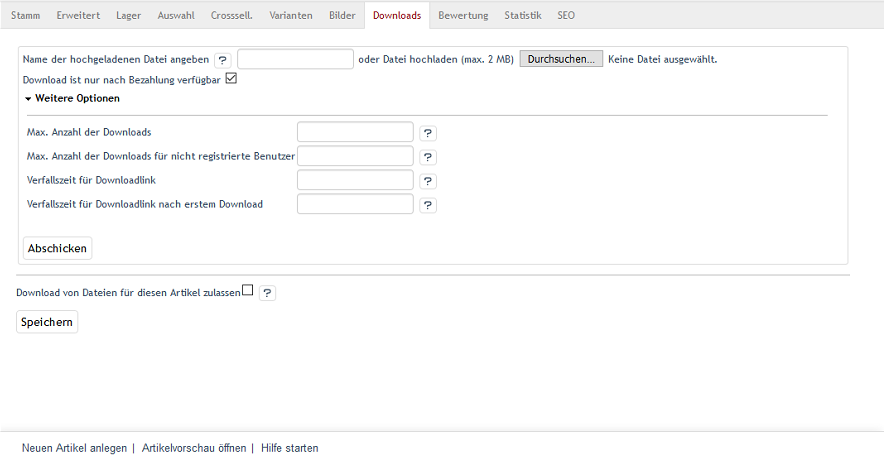
Task: Open the Varianten tab
Action: pos(291,16)
